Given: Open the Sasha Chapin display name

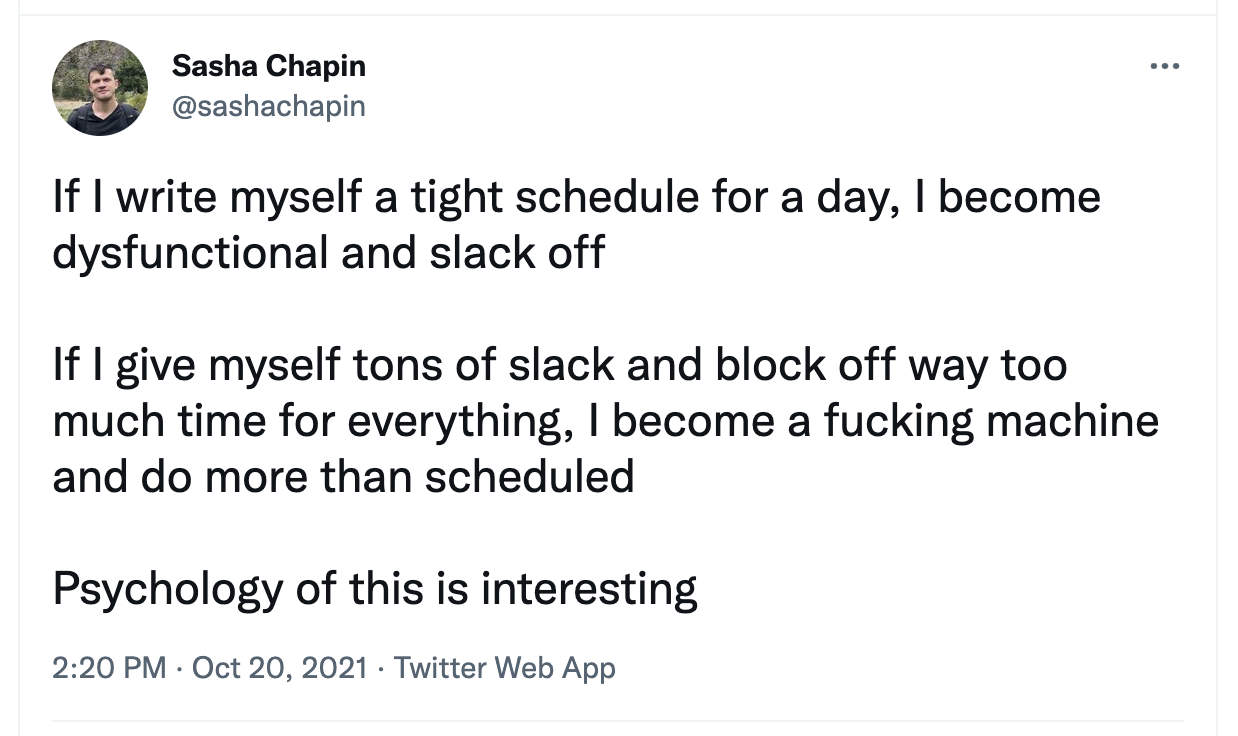Looking at the screenshot, I should (x=268, y=67).
